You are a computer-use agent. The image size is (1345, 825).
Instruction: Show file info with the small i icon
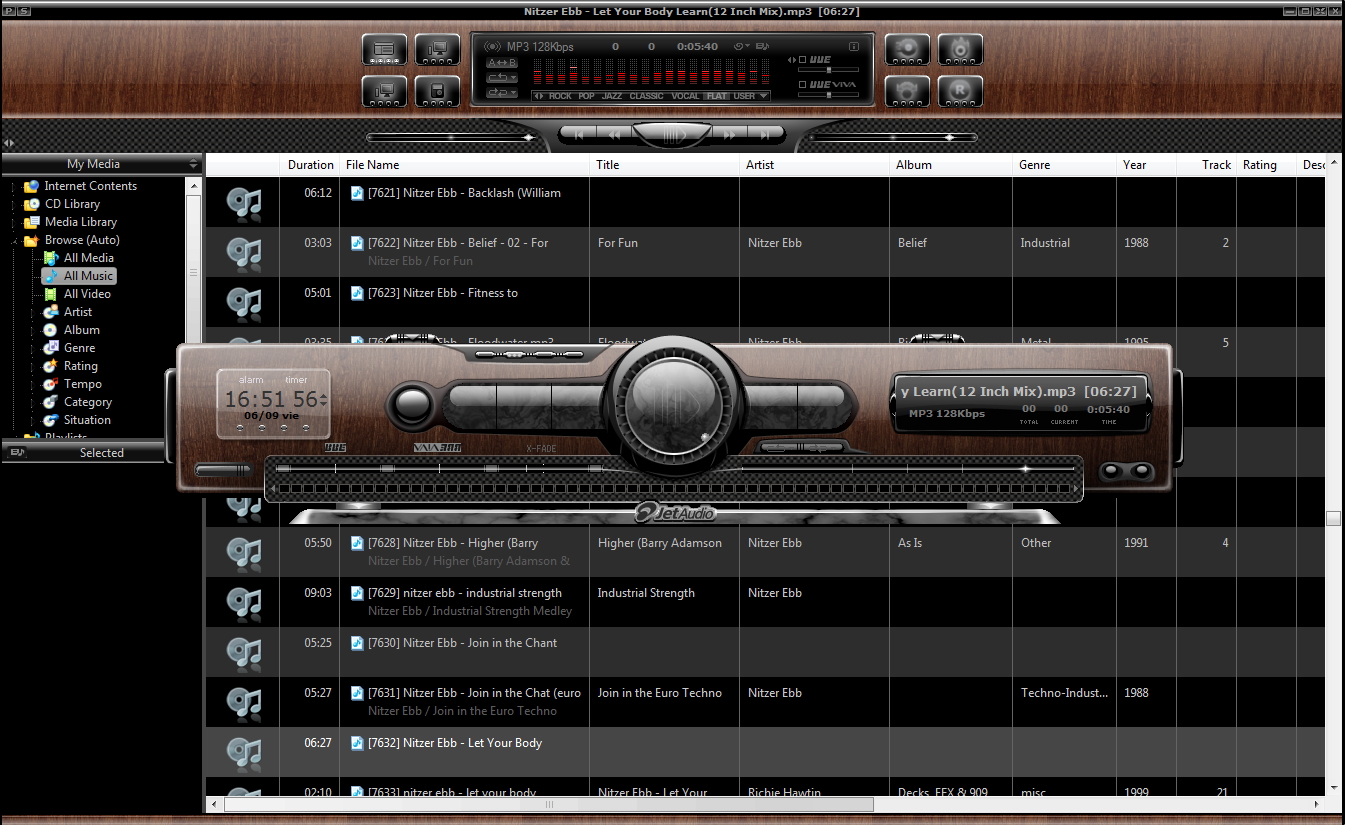(x=854, y=46)
